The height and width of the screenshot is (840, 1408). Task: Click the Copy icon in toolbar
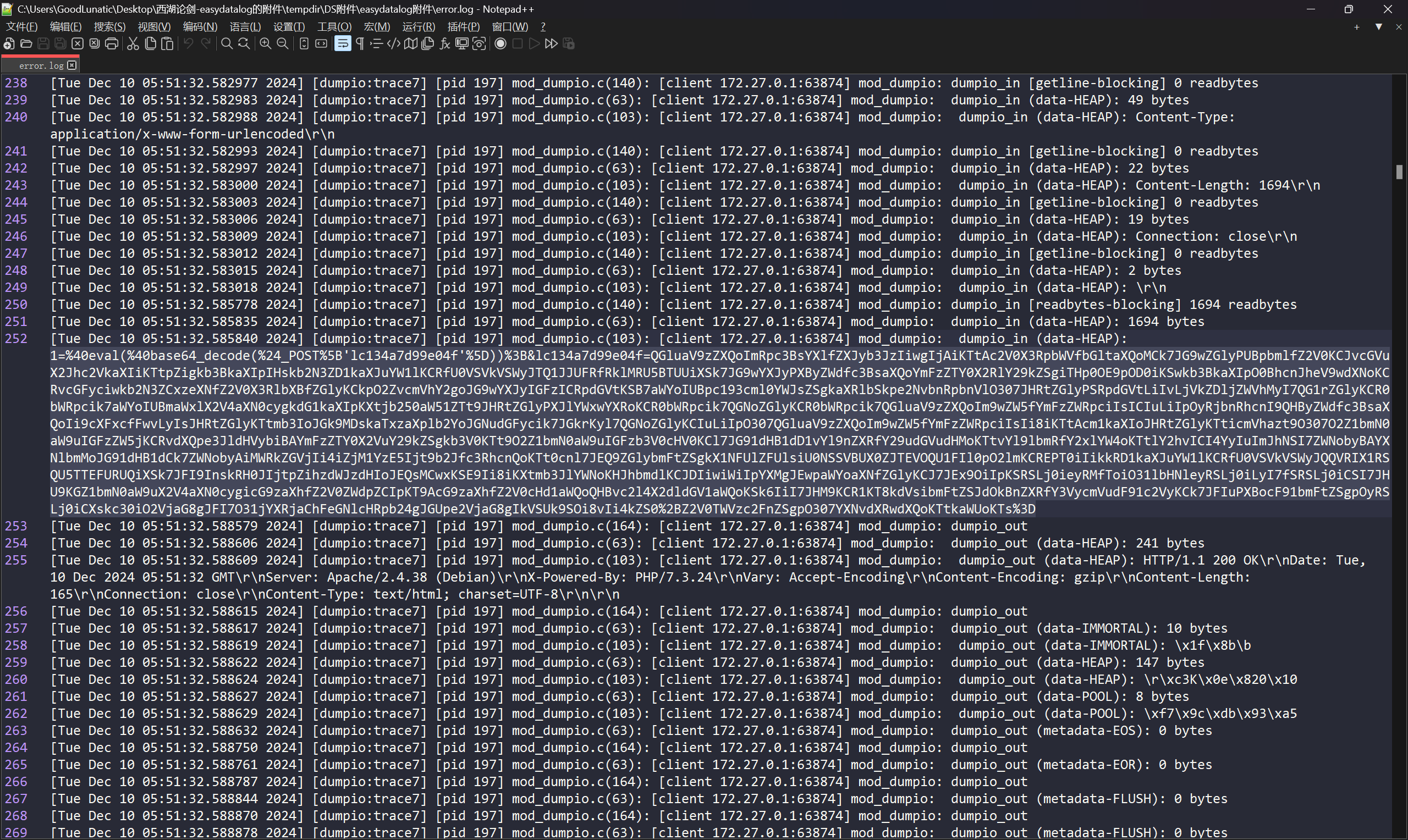(150, 43)
